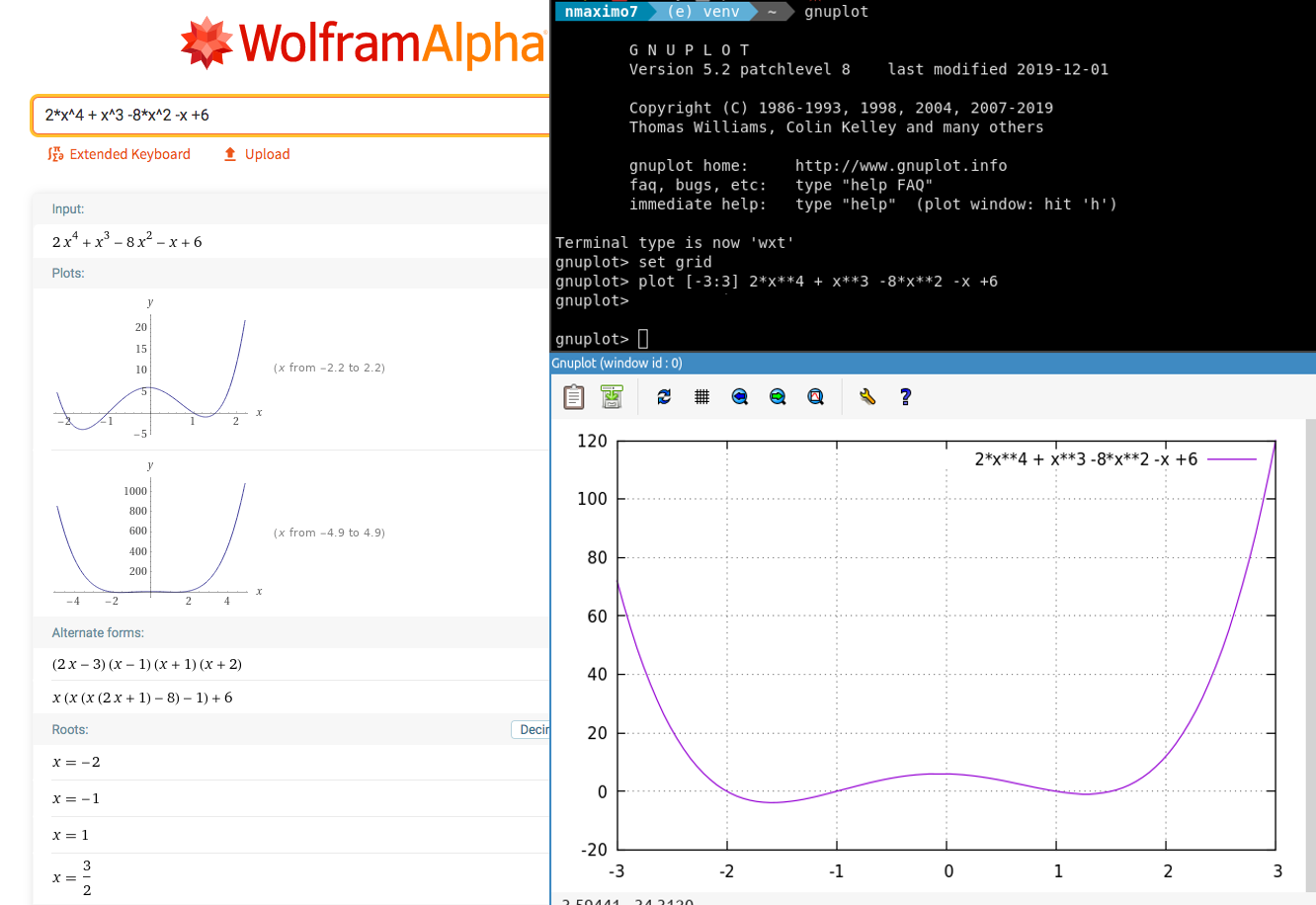This screenshot has width=1316, height=905.
Task: Replot the current gnuplot graph
Action: tap(663, 396)
